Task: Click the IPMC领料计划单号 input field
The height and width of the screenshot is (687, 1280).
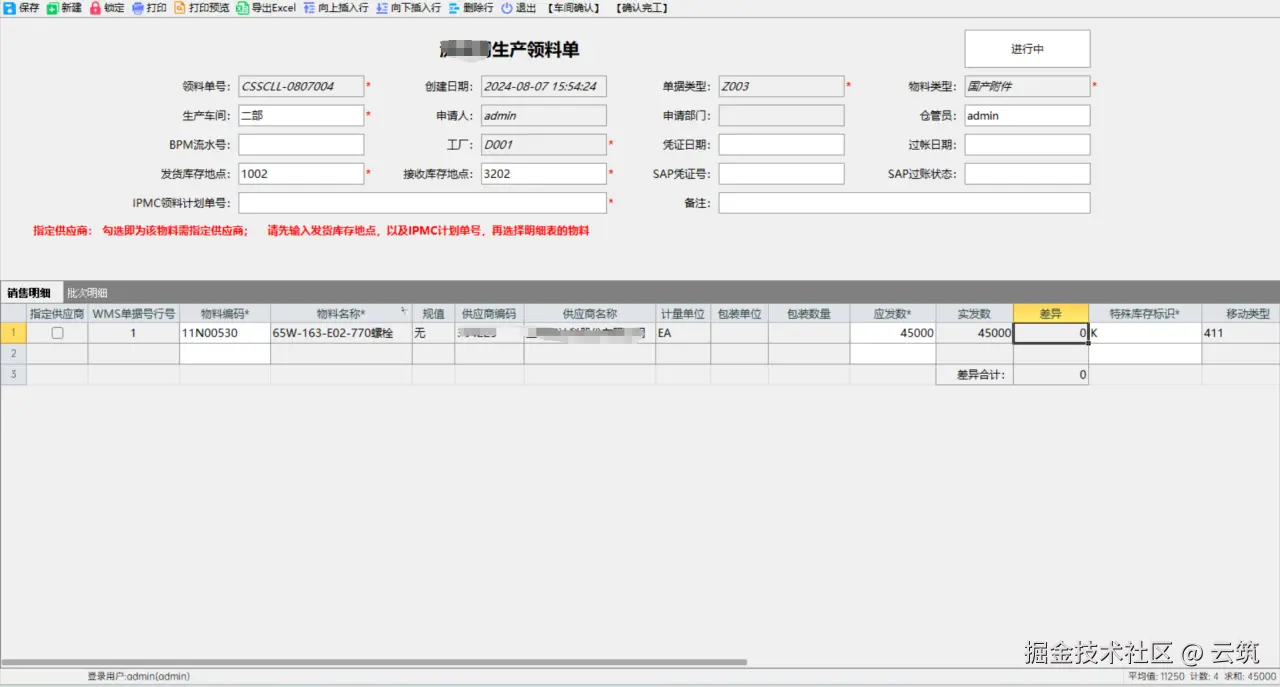Action: pyautogui.click(x=422, y=203)
